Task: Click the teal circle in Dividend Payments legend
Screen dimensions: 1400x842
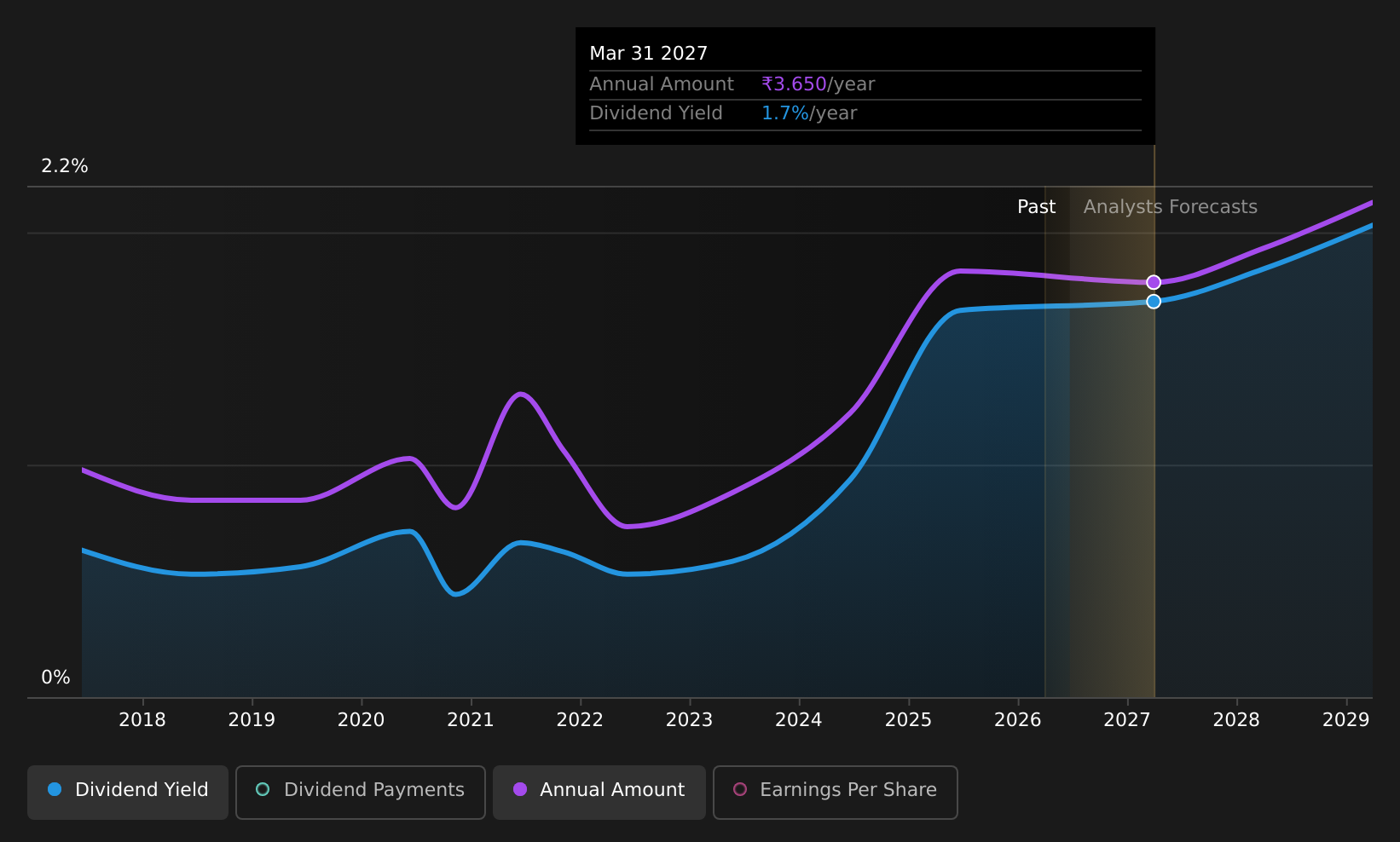Action: point(263,789)
